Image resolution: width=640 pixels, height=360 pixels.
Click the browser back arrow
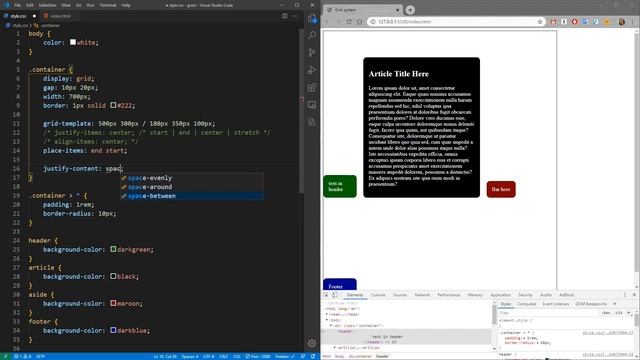coord(328,22)
